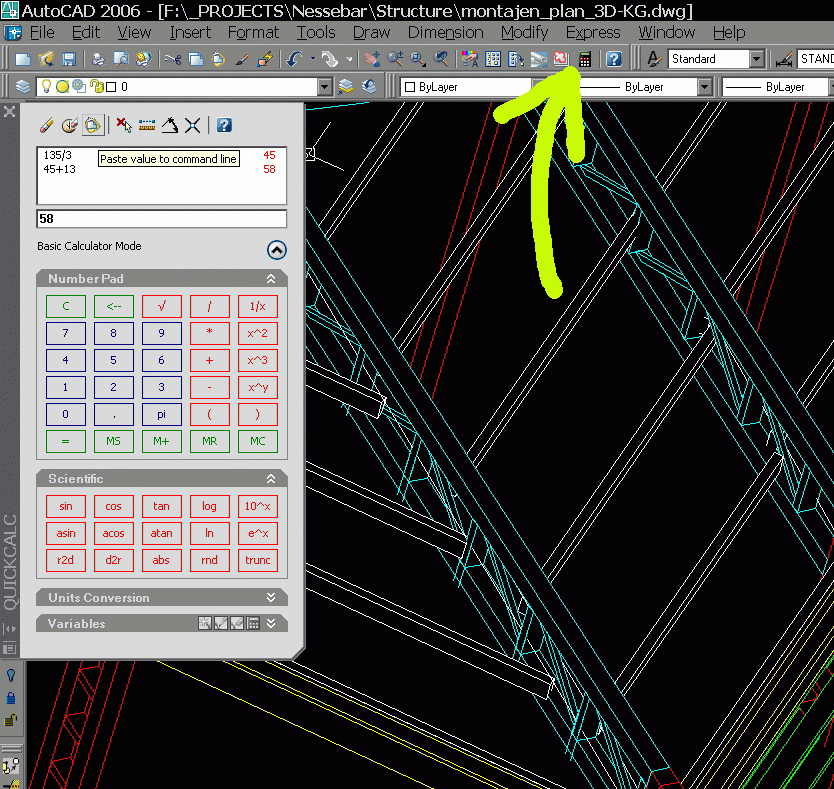Open the Sheet Set Manager icon

539,59
